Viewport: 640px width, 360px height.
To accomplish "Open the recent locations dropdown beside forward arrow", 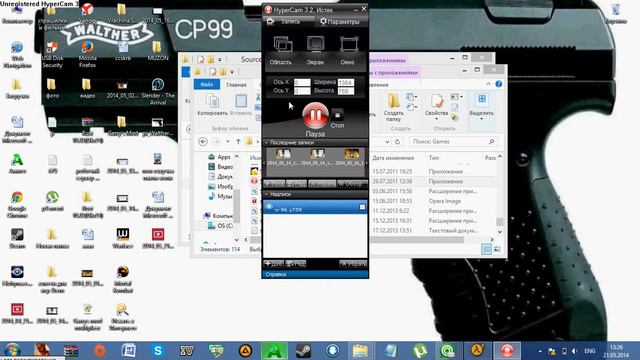I will point(228,142).
